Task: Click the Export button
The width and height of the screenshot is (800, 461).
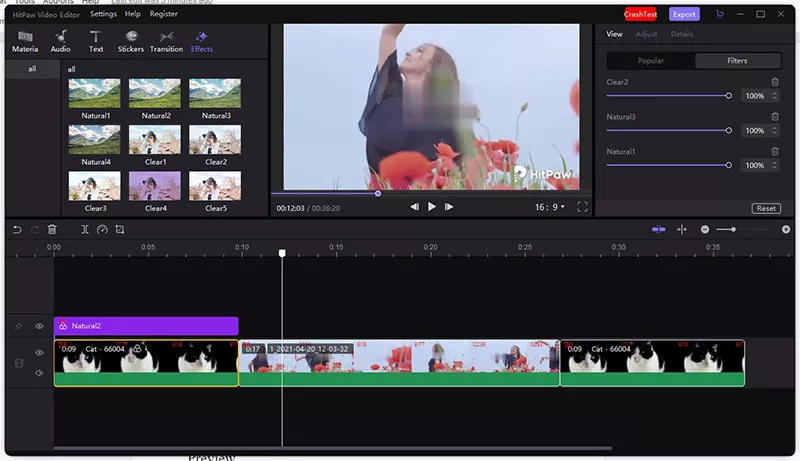Action: (x=684, y=14)
